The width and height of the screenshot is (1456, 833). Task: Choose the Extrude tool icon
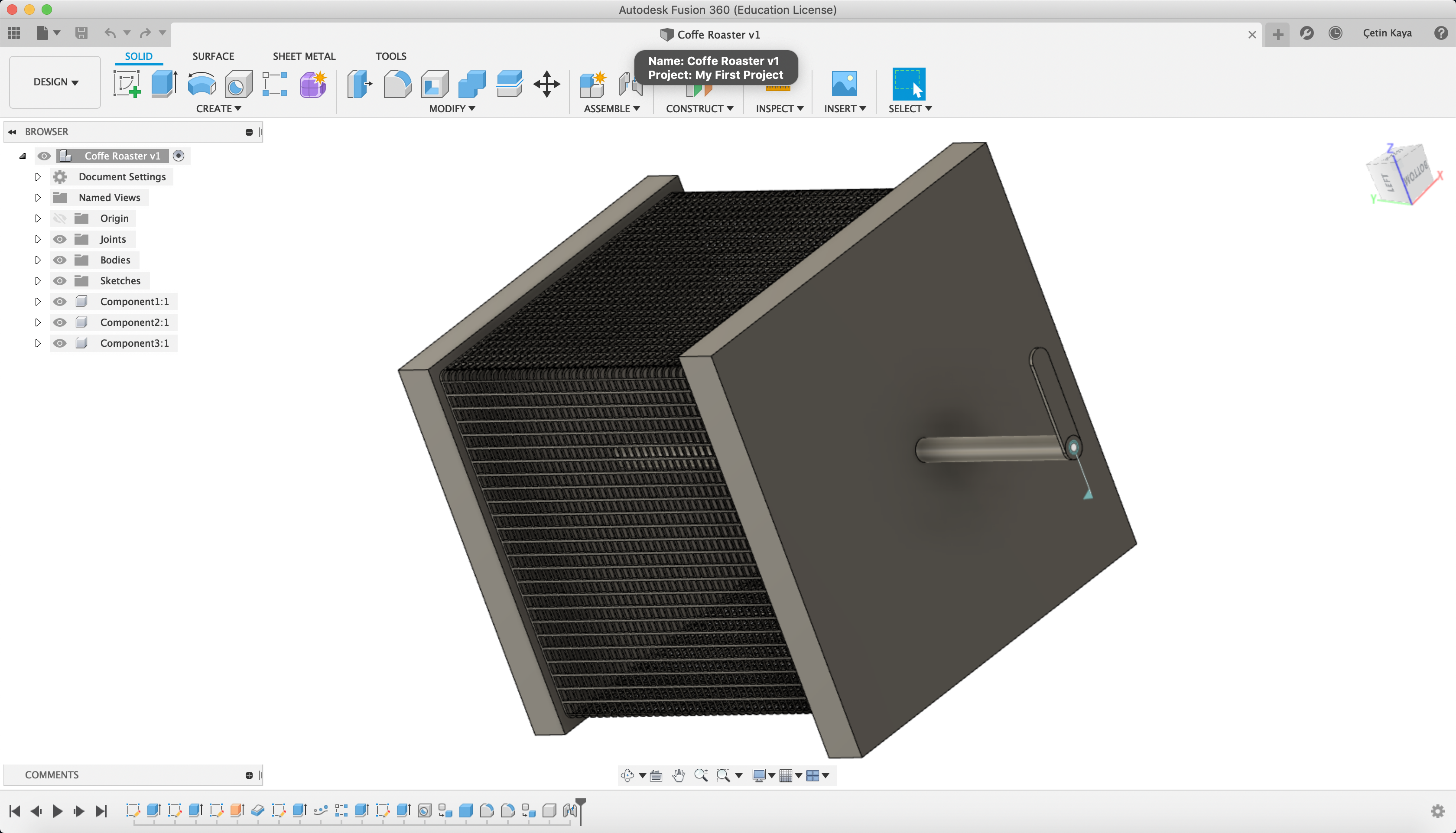coord(164,84)
